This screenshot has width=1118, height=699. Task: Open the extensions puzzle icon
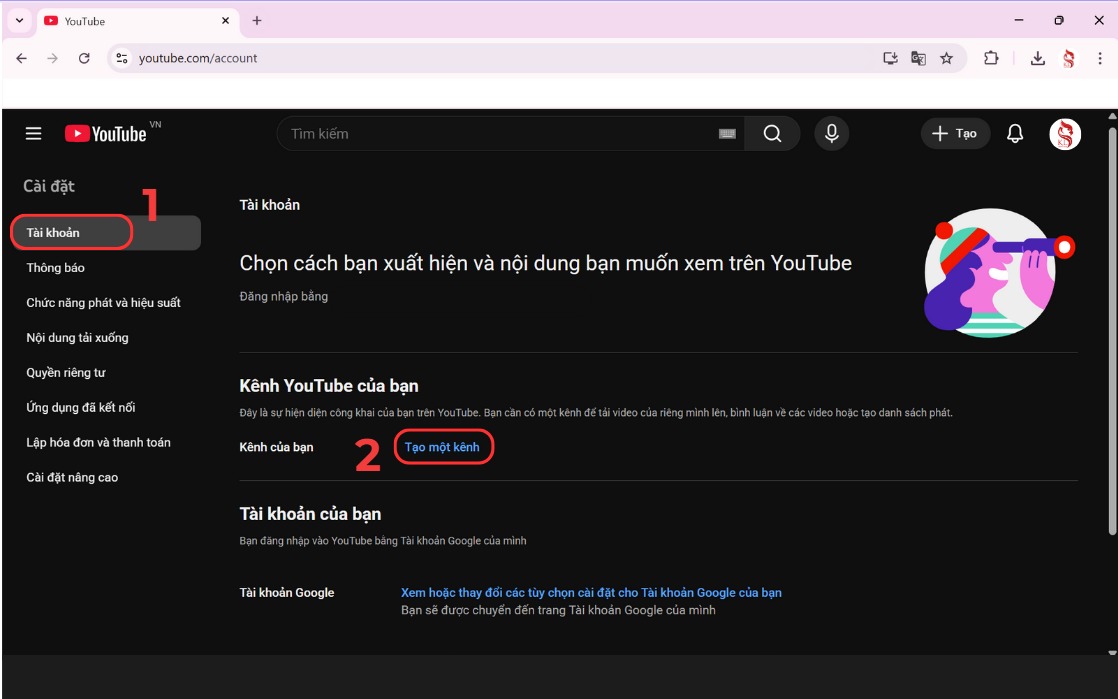pos(991,58)
